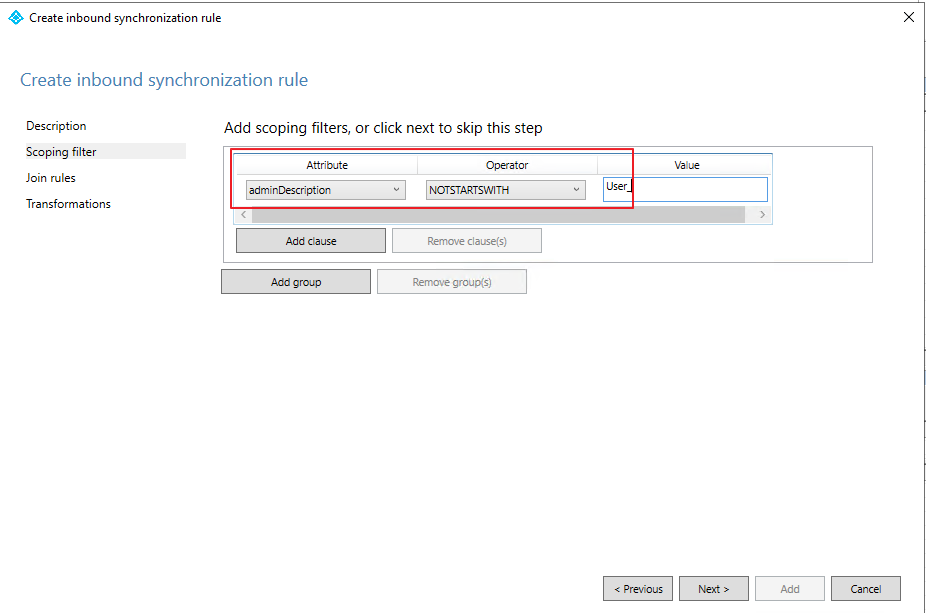The width and height of the screenshot is (926, 613).
Task: Proceed with the Next button
Action: point(714,589)
